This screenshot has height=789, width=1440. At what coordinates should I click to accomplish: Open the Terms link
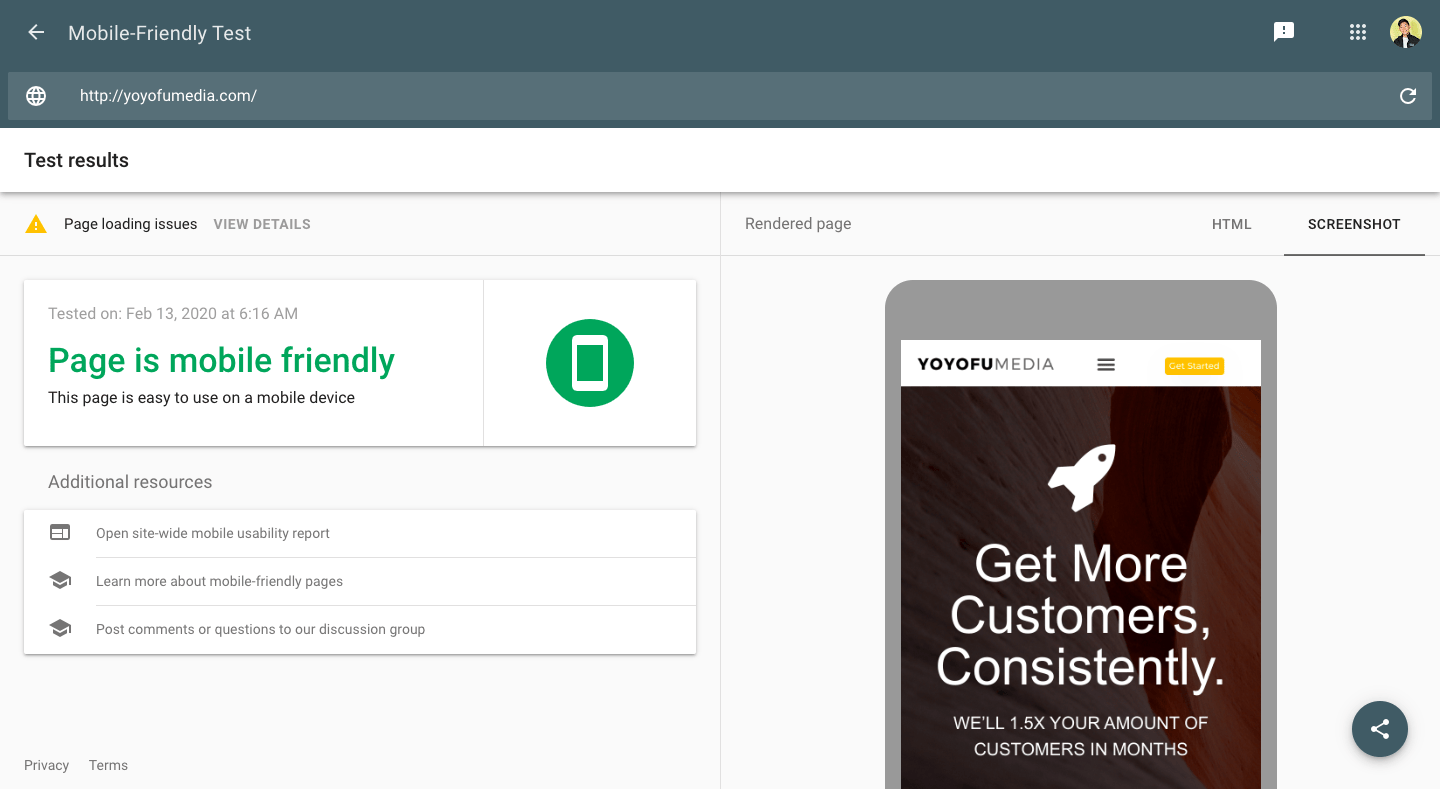(x=108, y=765)
